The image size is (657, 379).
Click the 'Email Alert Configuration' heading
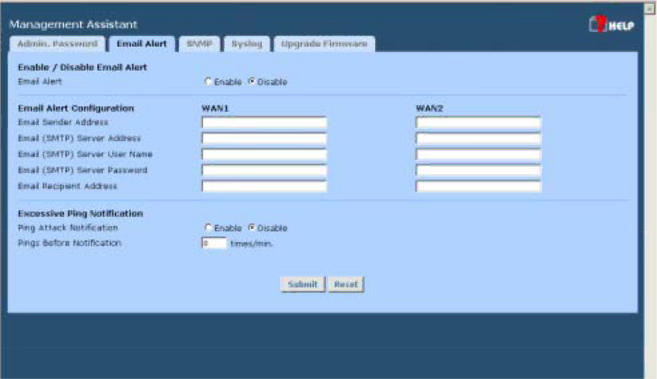coord(76,108)
